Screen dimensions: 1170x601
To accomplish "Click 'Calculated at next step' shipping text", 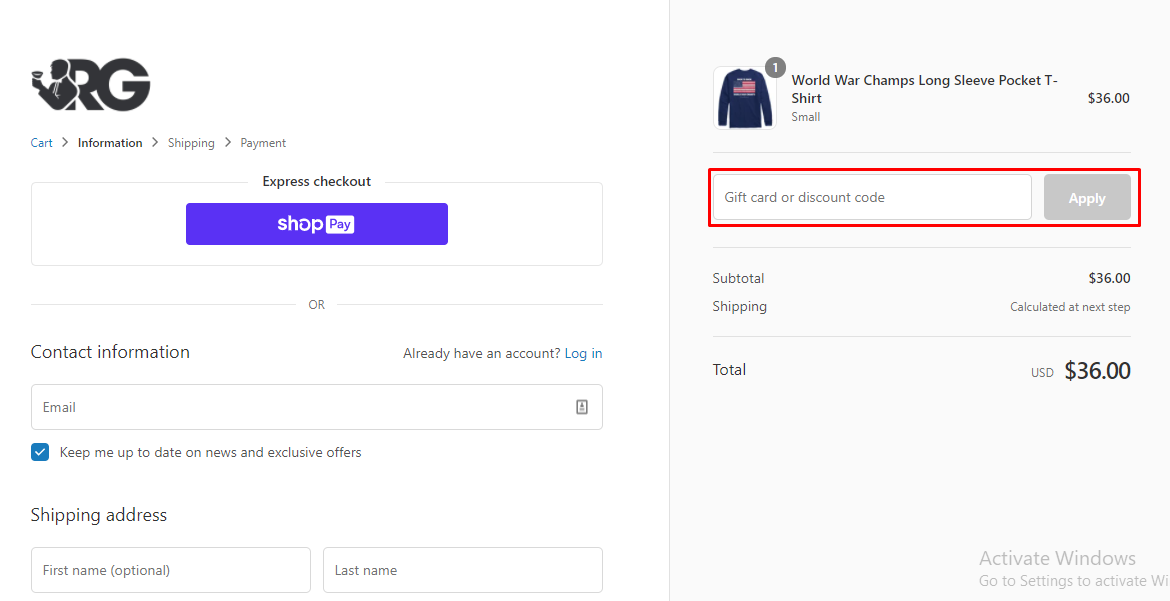I will click(1070, 307).
